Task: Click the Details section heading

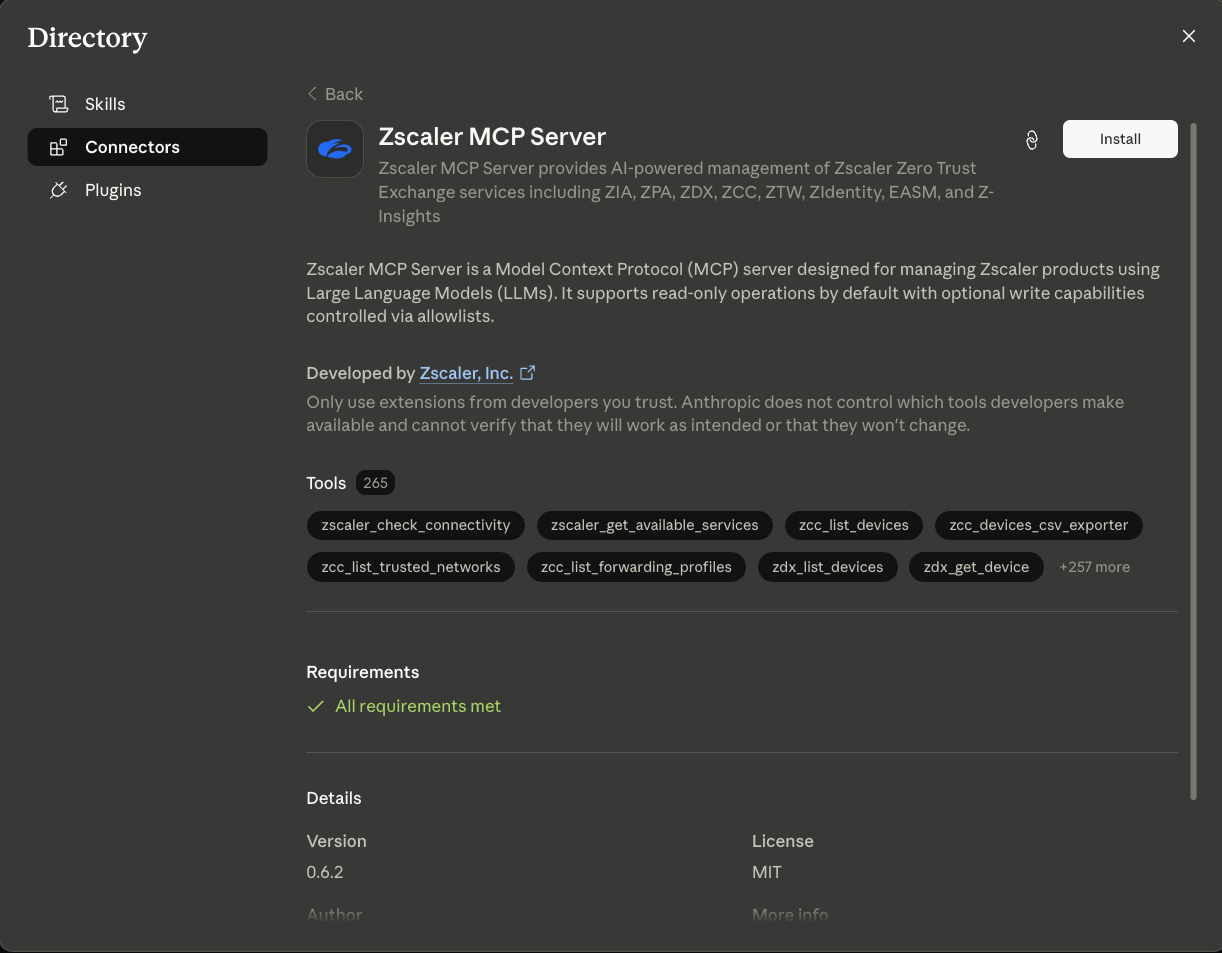Action: click(x=334, y=798)
